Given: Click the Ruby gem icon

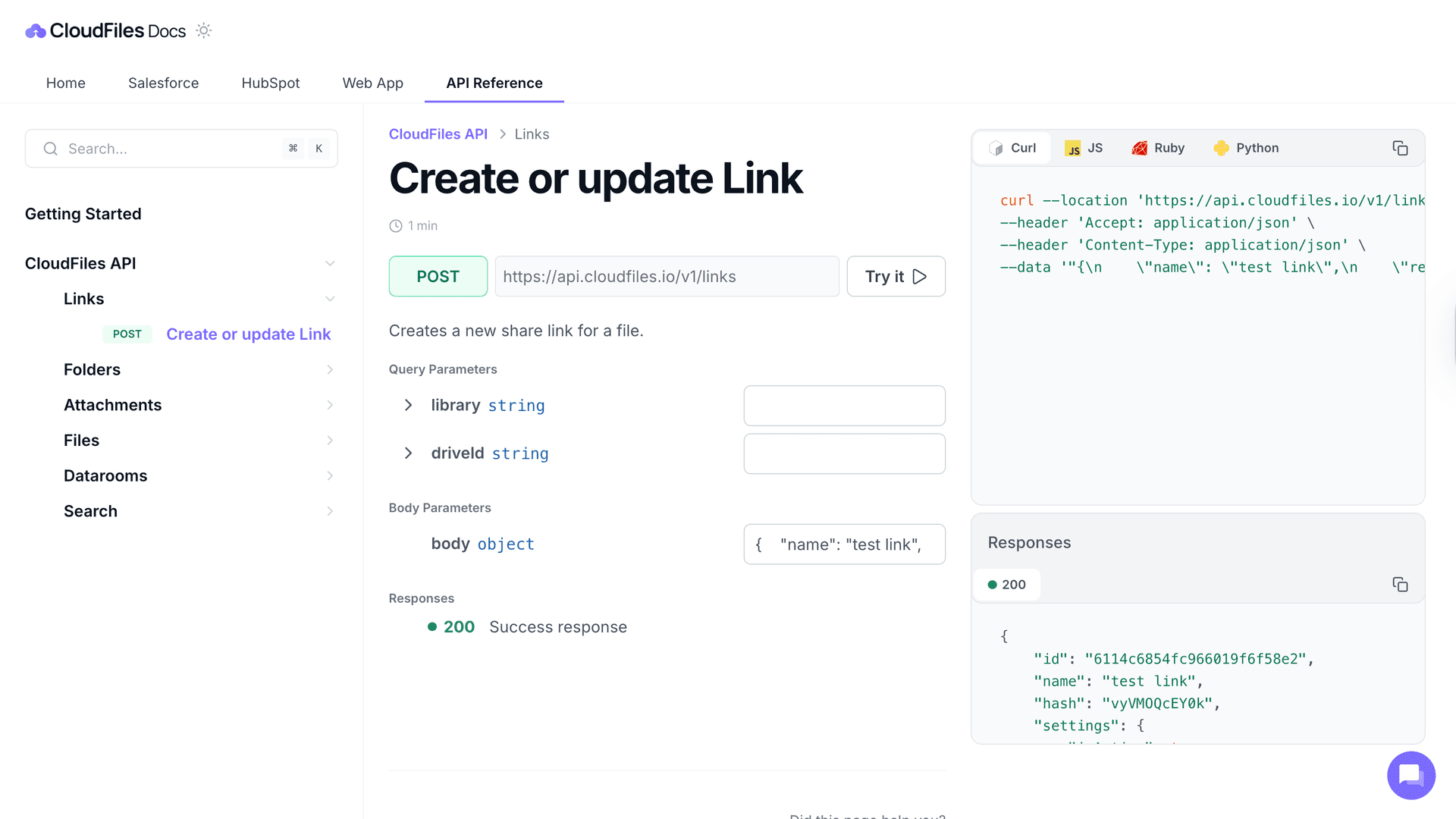Looking at the screenshot, I should [1139, 148].
